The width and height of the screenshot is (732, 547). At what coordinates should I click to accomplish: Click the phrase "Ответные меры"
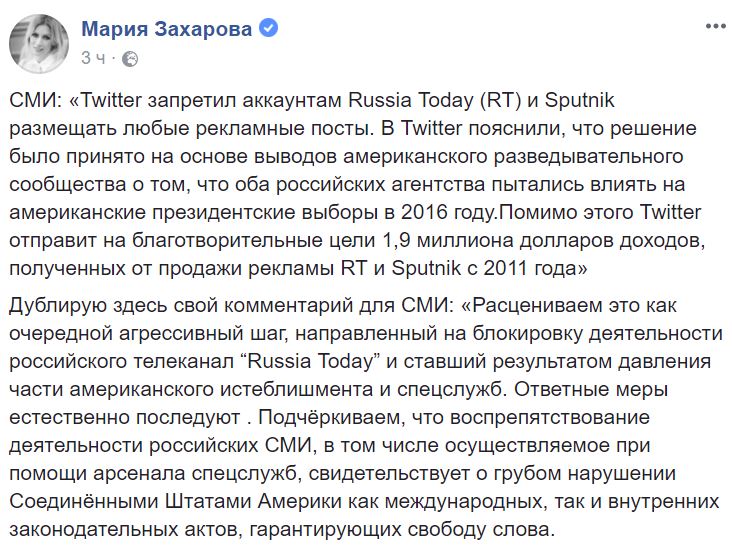(591, 390)
